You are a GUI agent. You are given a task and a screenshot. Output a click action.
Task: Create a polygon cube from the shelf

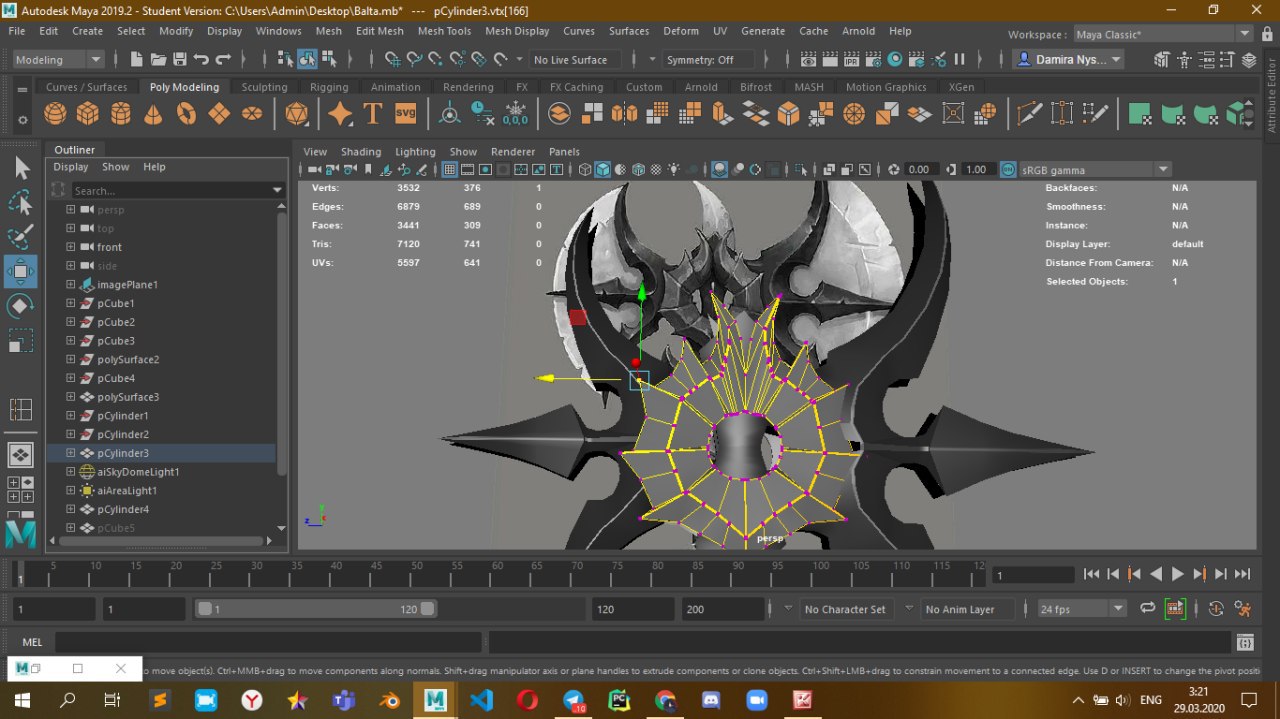(88, 114)
